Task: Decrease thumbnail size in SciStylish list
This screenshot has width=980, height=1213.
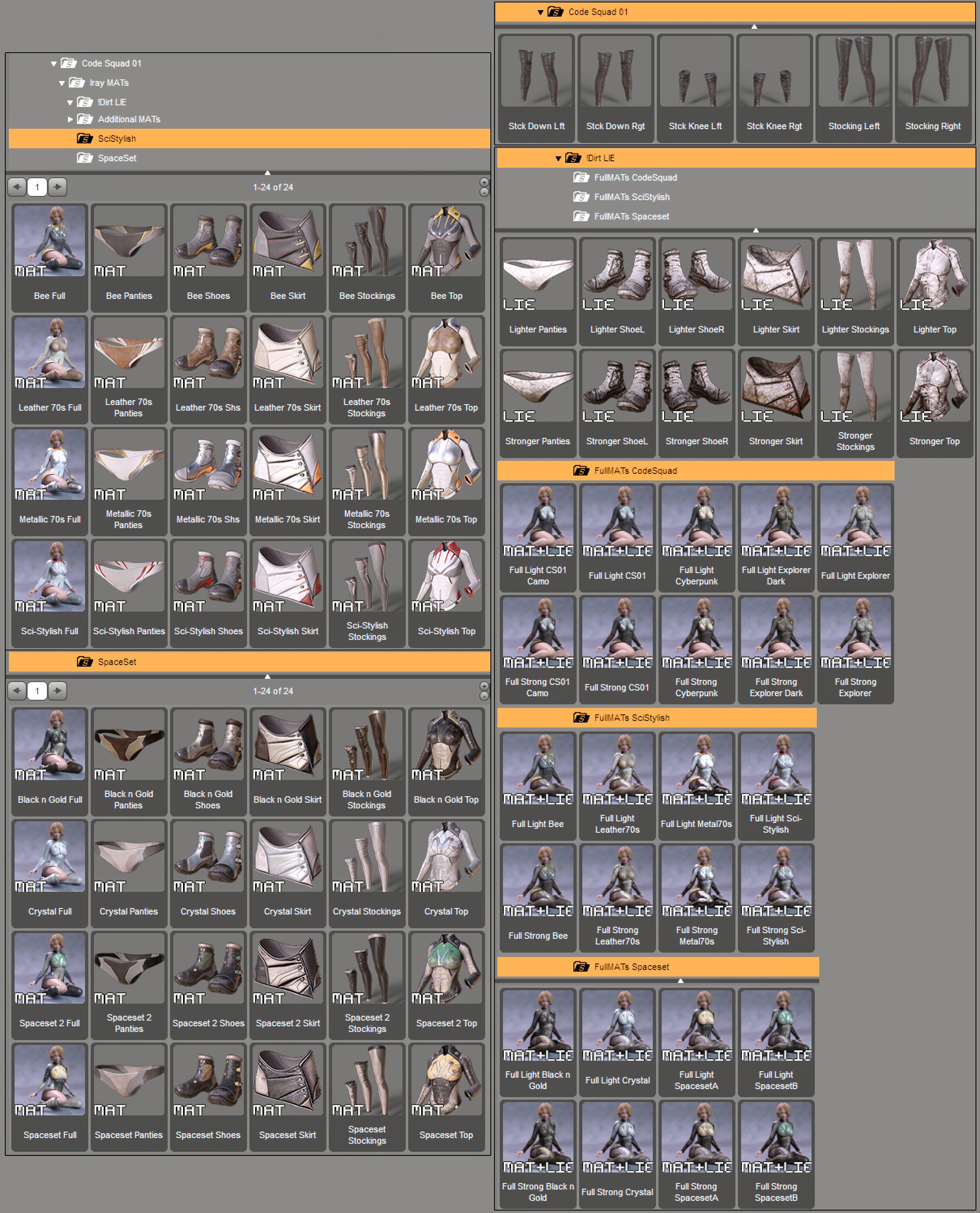Action: (484, 192)
